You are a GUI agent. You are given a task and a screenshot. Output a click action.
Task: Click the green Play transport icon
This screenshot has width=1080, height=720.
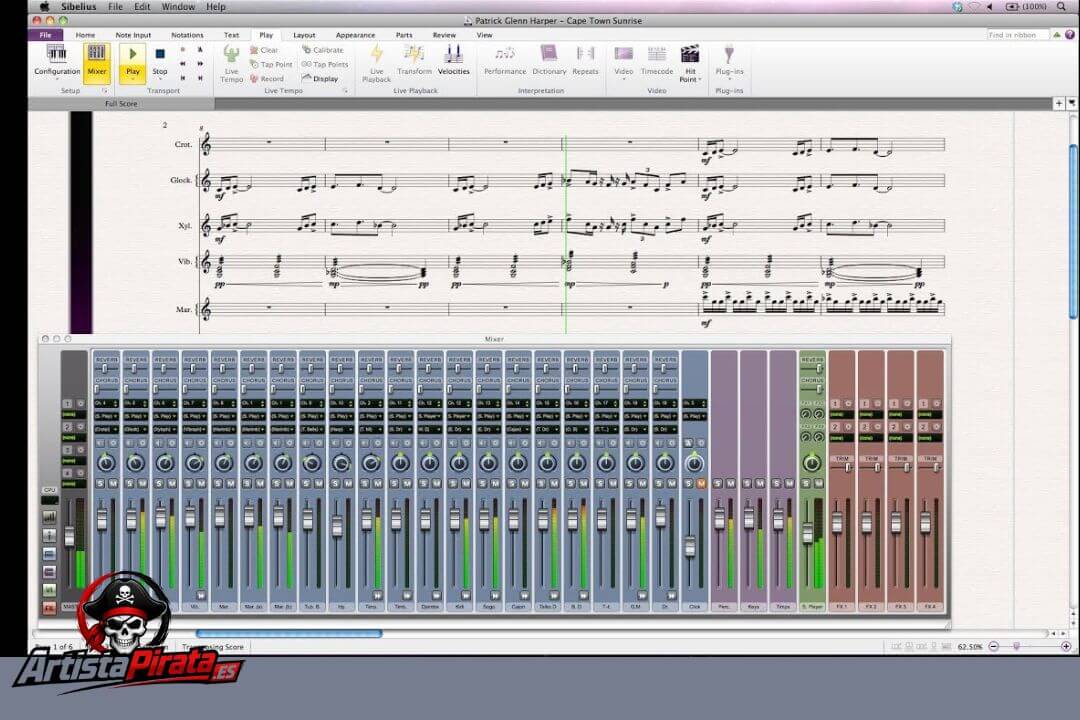132,54
